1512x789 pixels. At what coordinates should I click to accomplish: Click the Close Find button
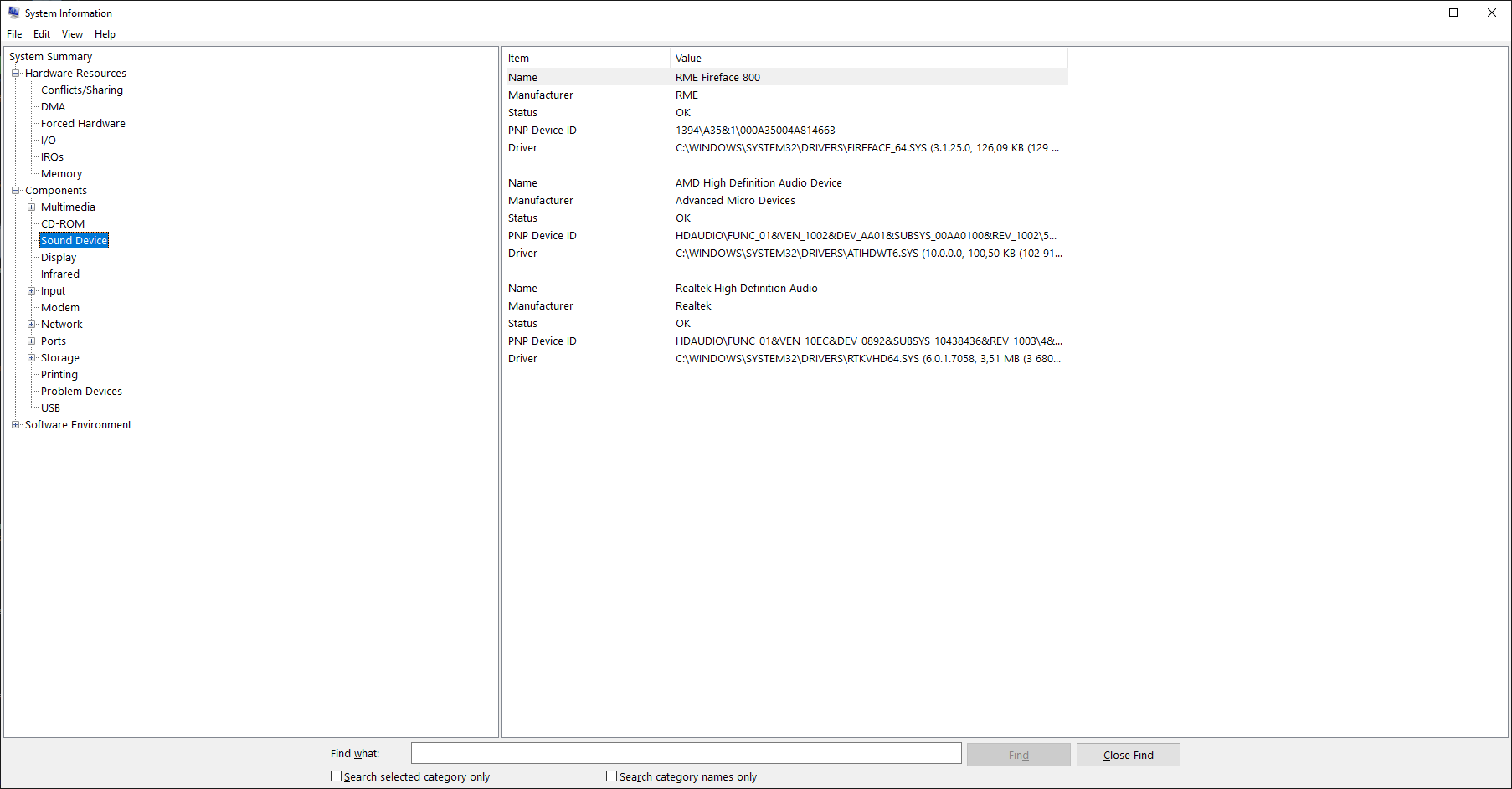[x=1128, y=755]
